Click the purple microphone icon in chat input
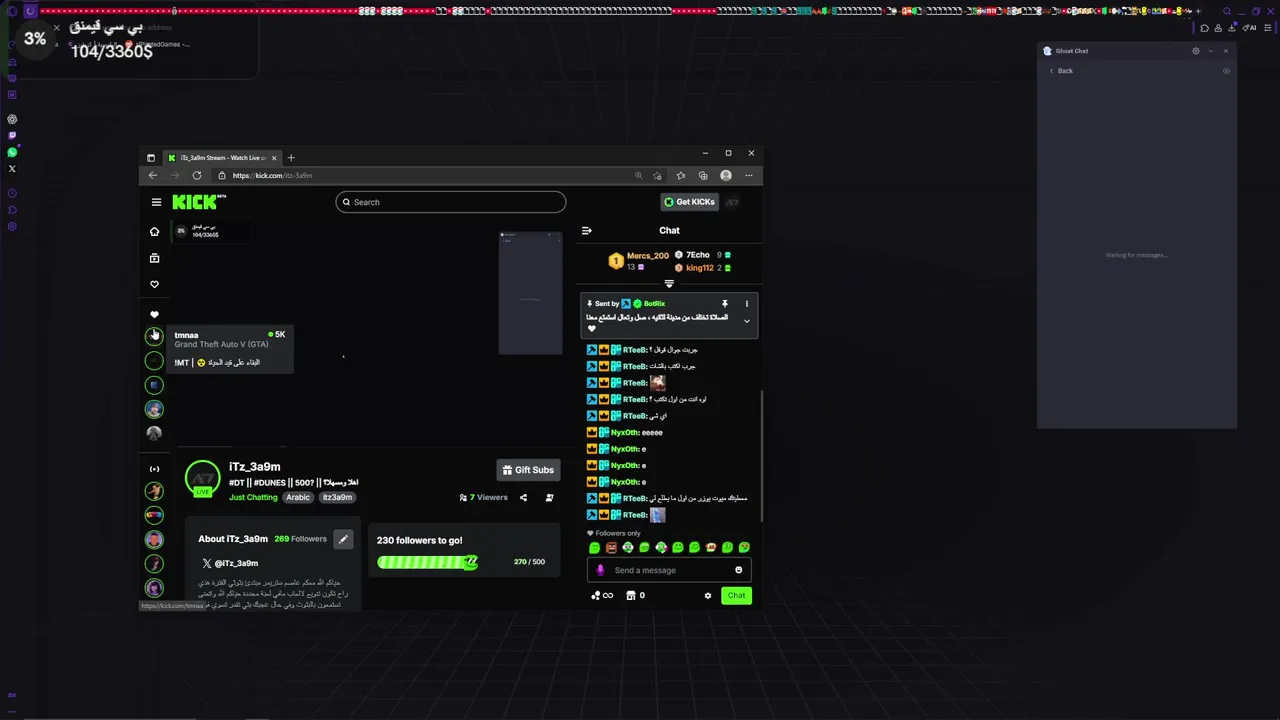The width and height of the screenshot is (1280, 720). pyautogui.click(x=600, y=570)
